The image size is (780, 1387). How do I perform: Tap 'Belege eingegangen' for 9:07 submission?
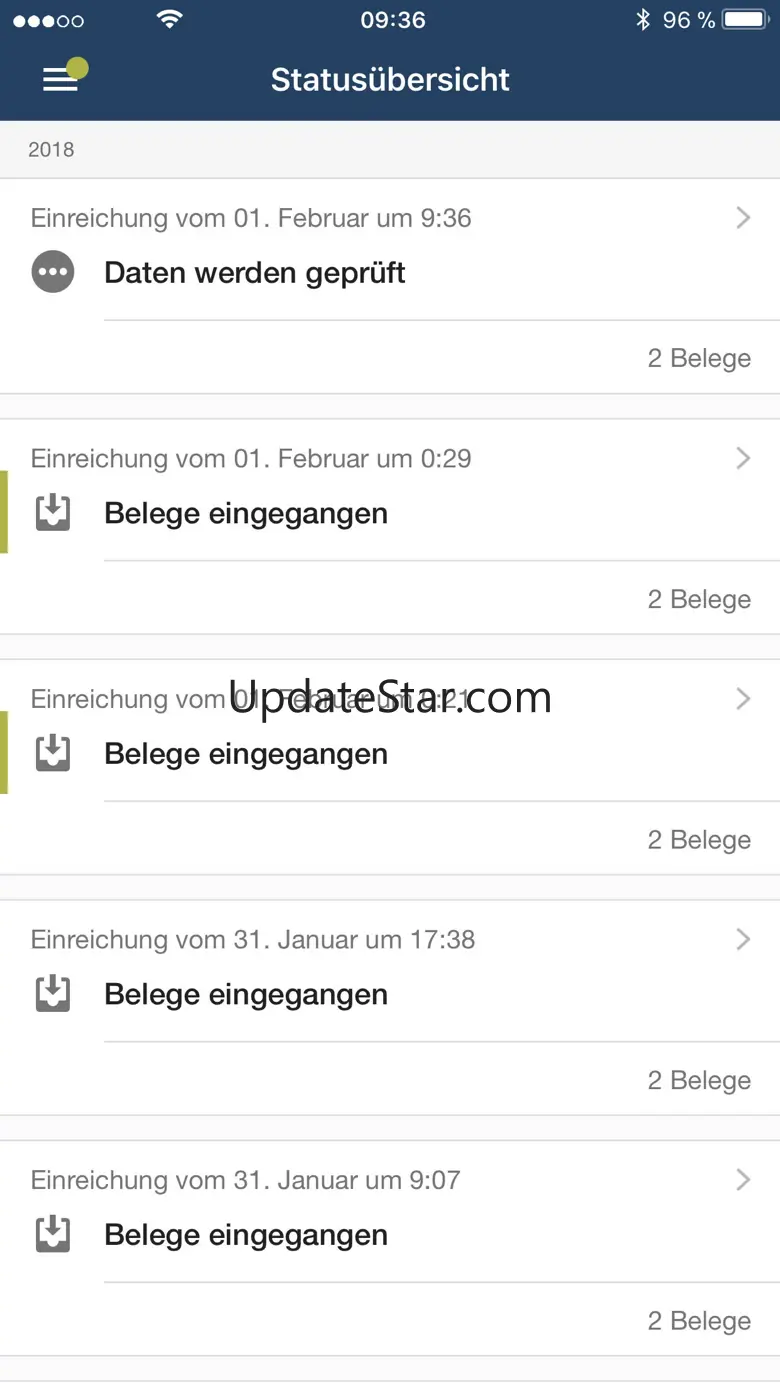coord(246,1235)
